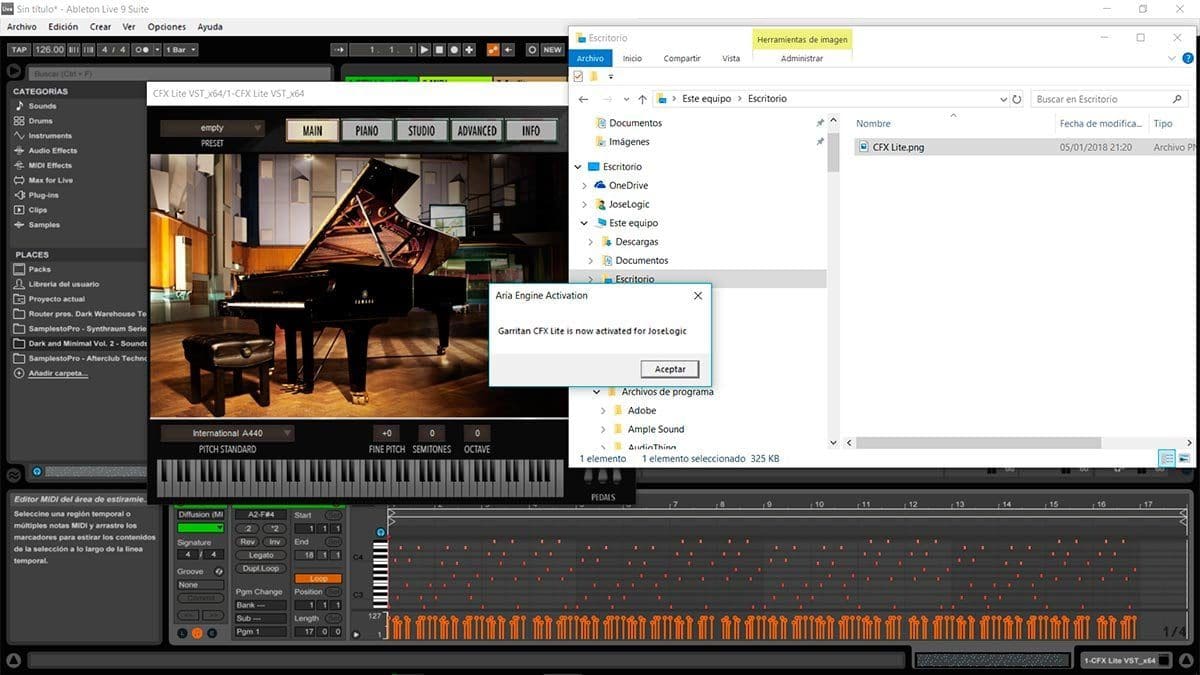Open the Sounds category in Ableton's browser
Viewport: 1200px width, 675px height.
(42, 106)
